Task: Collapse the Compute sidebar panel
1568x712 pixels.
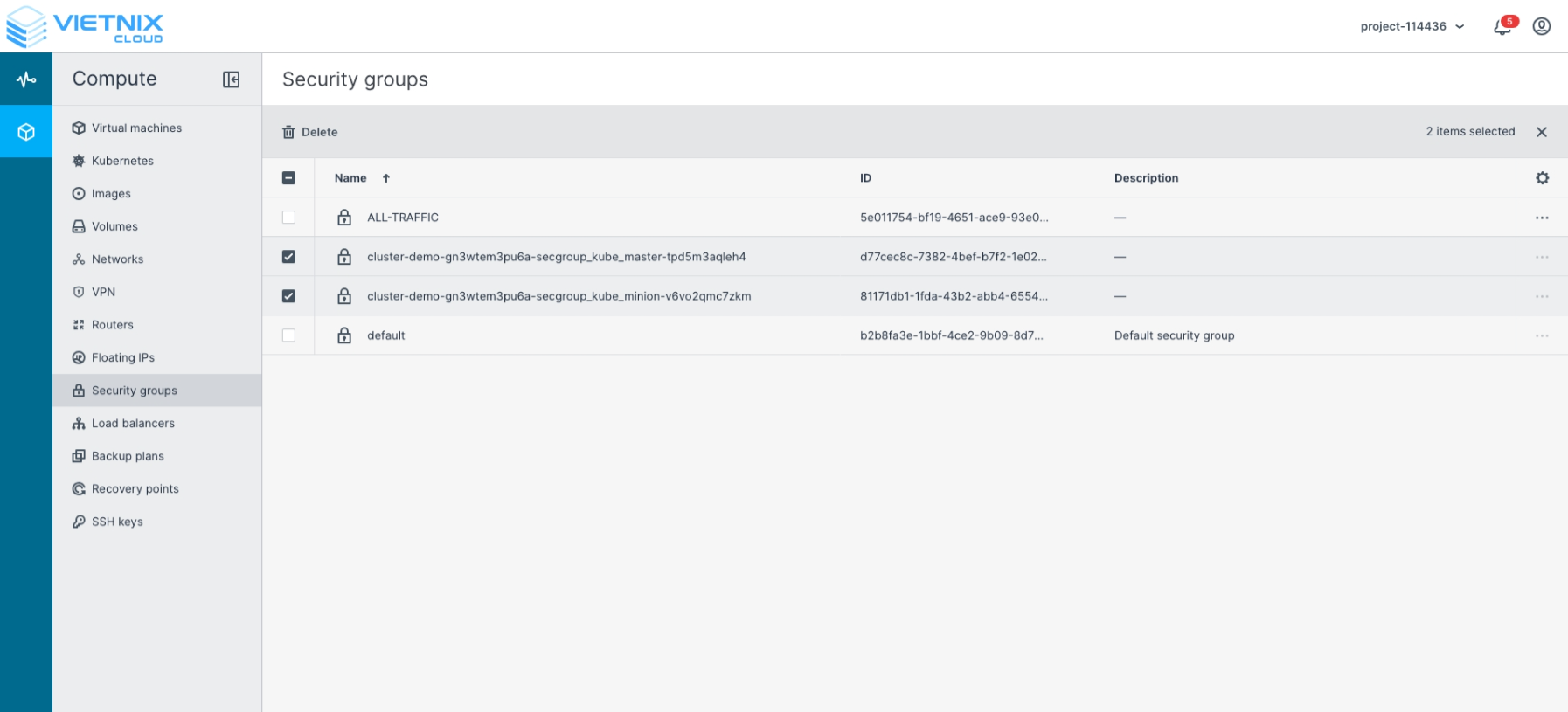Action: click(231, 79)
